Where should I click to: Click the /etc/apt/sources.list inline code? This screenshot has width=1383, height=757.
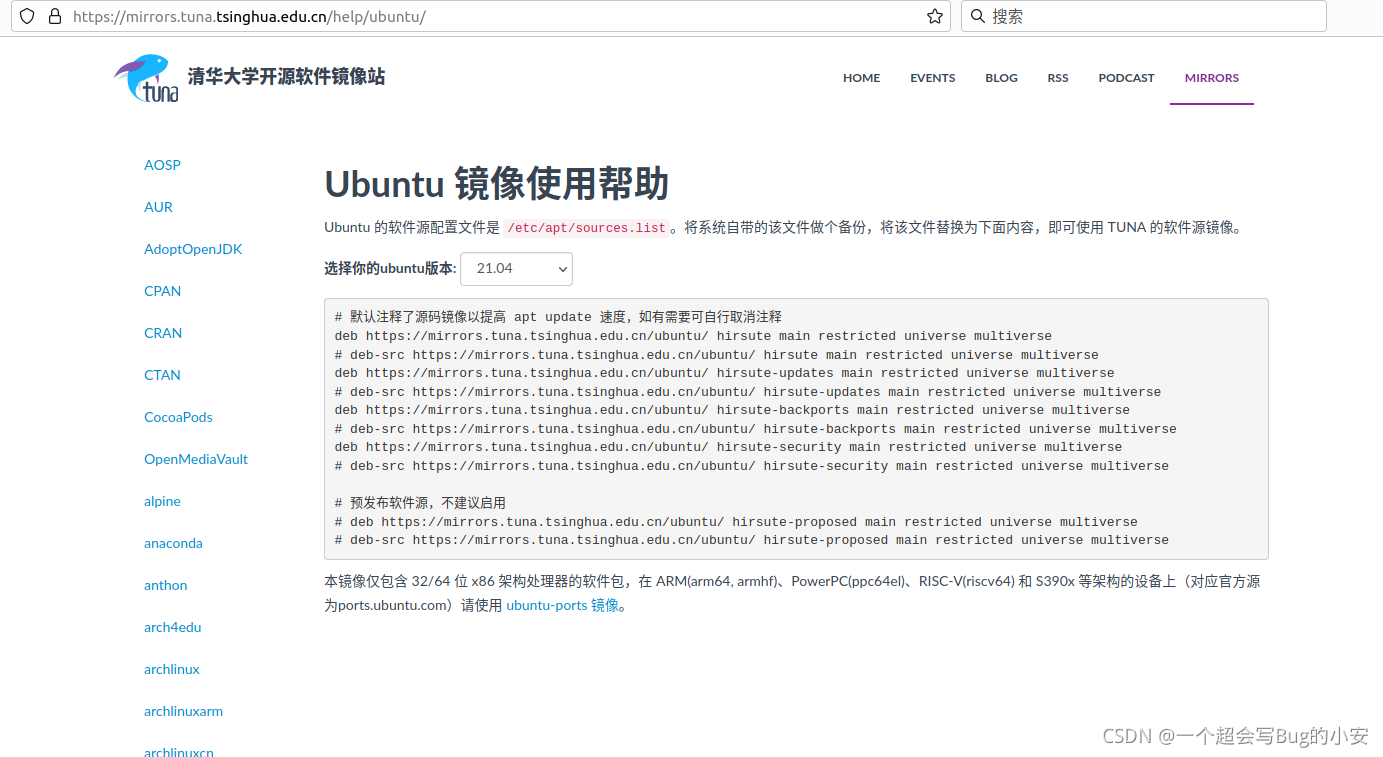[586, 228]
